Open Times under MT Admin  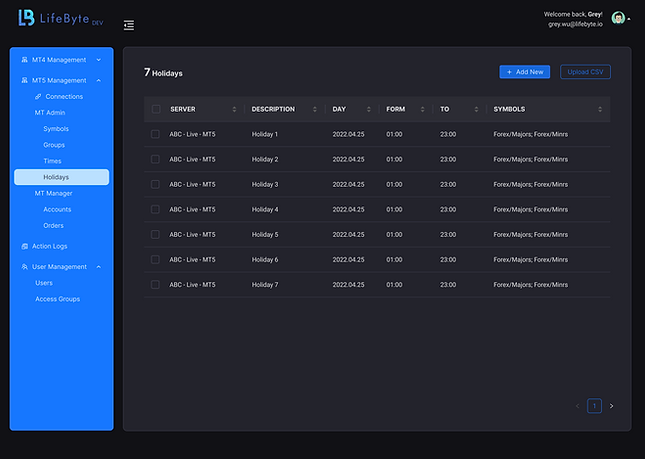(x=52, y=161)
